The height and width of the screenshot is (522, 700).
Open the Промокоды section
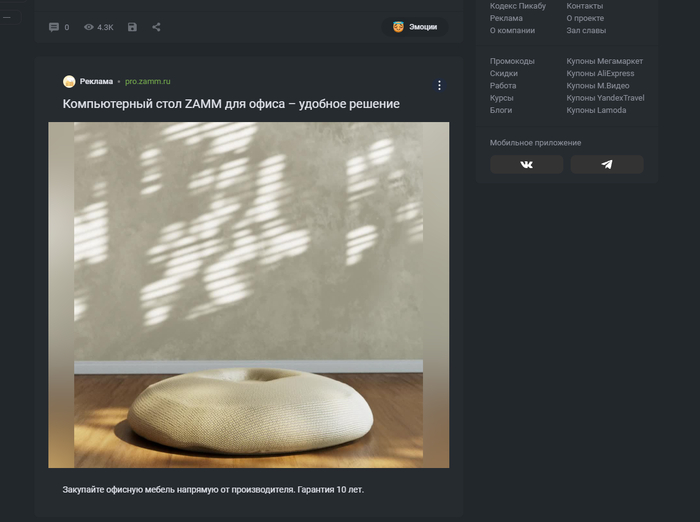[512, 61]
